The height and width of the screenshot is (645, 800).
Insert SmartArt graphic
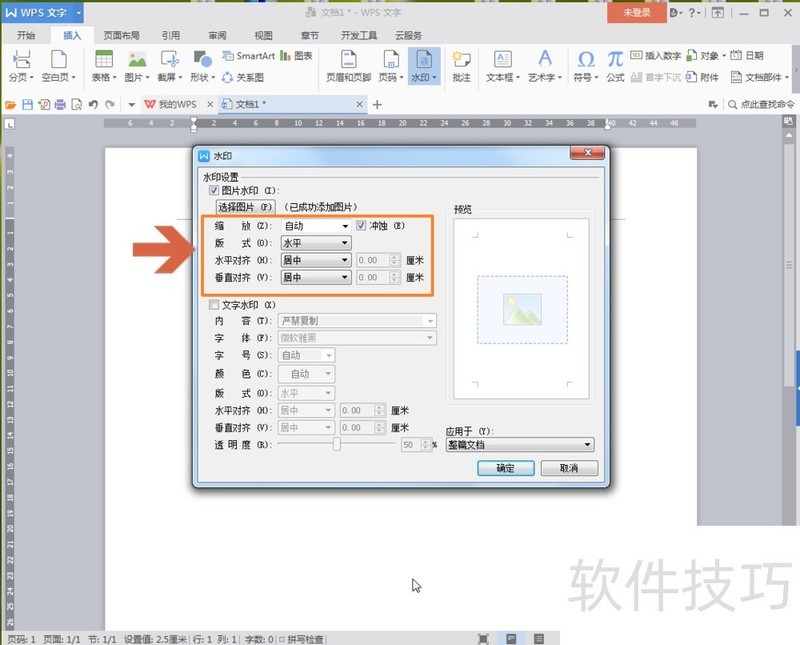[x=248, y=56]
